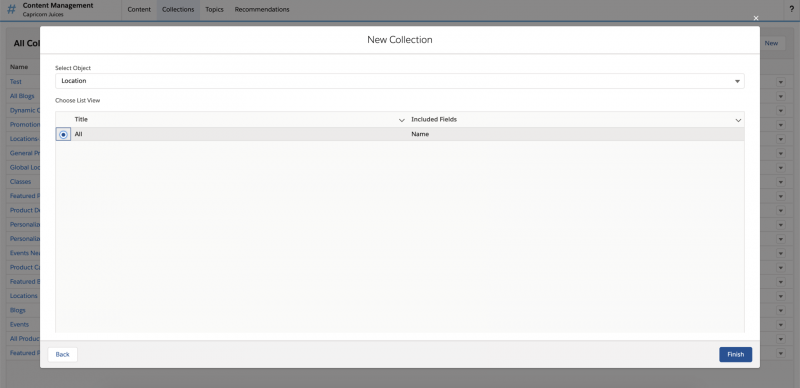Open the Select Object Location dropdown
The height and width of the screenshot is (388, 800).
tap(399, 81)
